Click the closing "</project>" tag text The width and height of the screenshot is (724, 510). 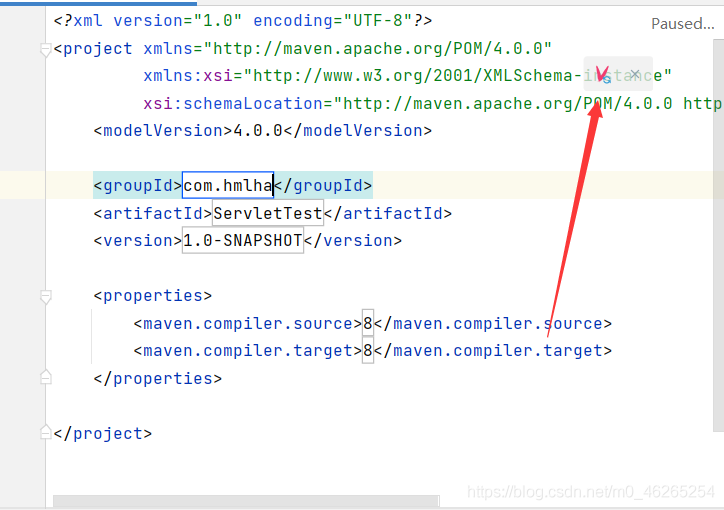coord(103,434)
